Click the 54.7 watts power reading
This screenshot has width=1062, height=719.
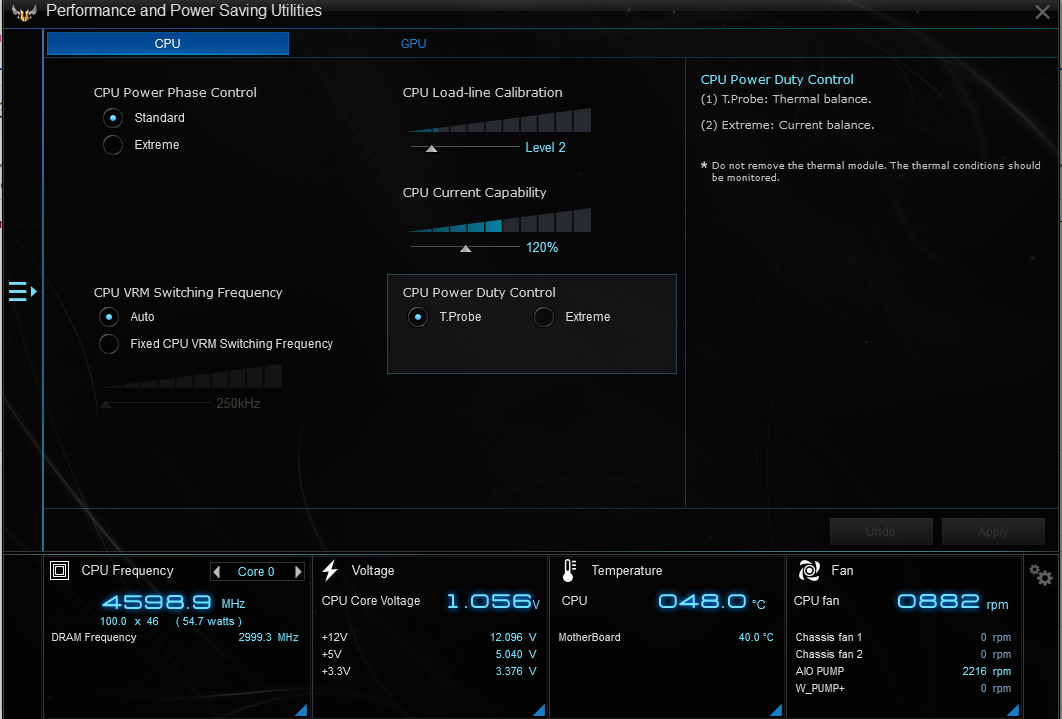209,621
